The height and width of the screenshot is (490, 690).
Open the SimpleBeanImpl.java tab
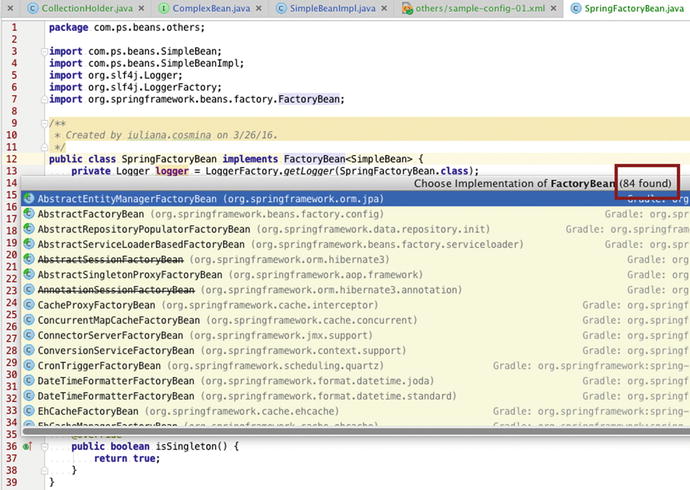tap(332, 8)
